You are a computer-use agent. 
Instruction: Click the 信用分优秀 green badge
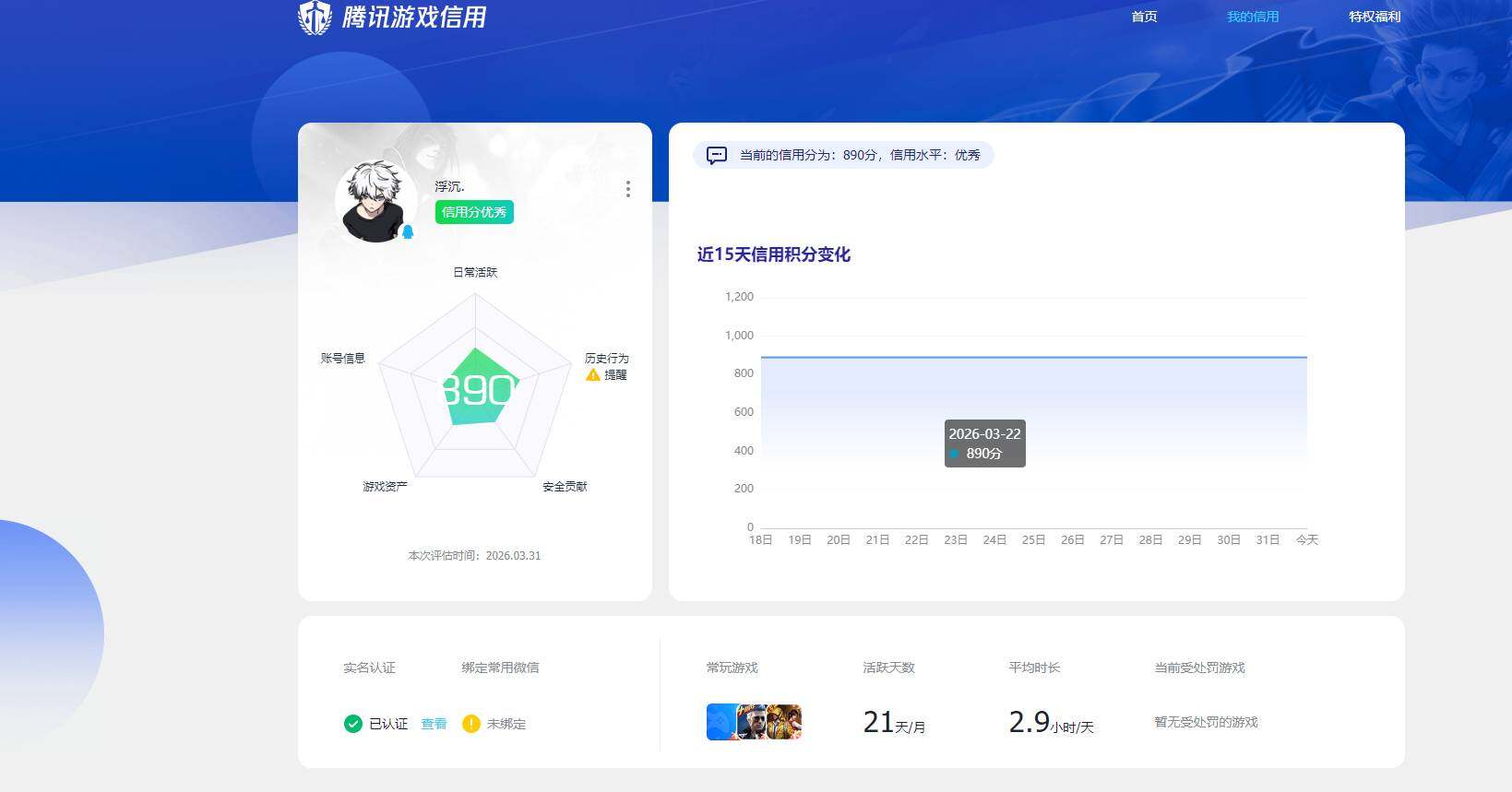click(x=474, y=212)
